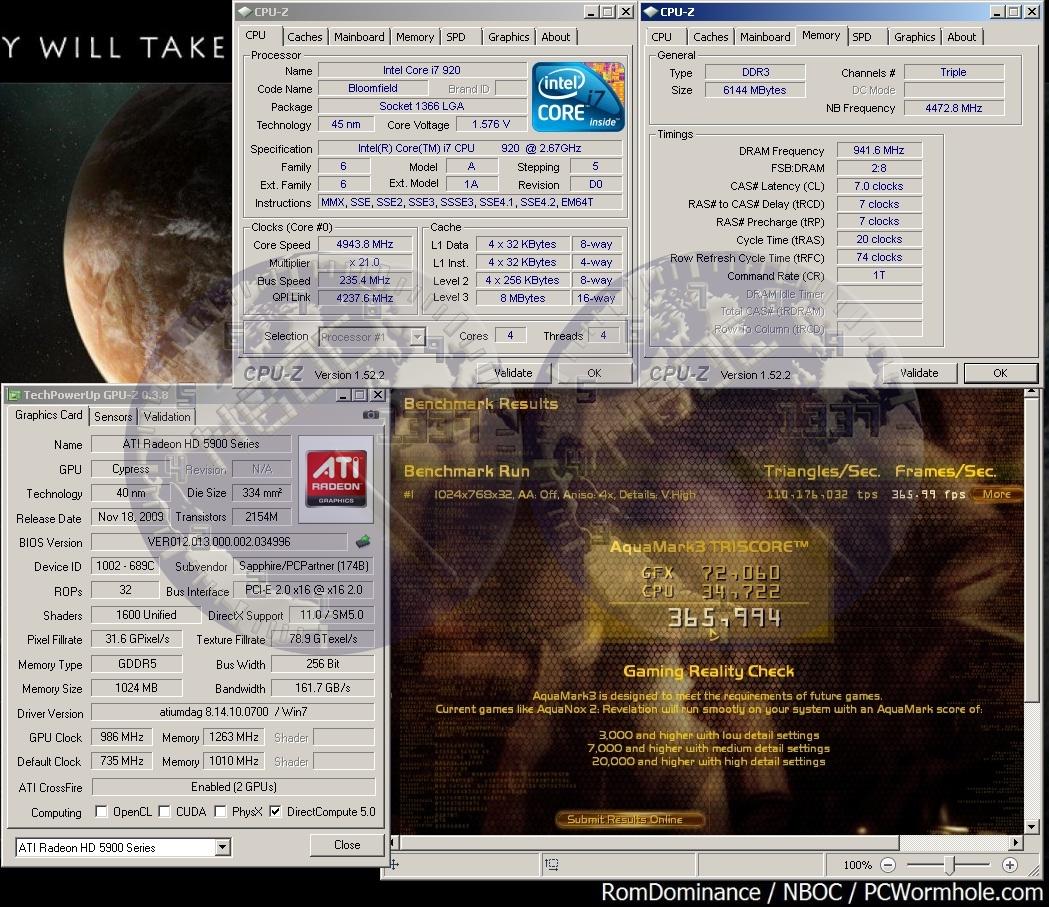Switch to GPU-Z Sensors tab
This screenshot has height=907, width=1049.
tap(113, 417)
